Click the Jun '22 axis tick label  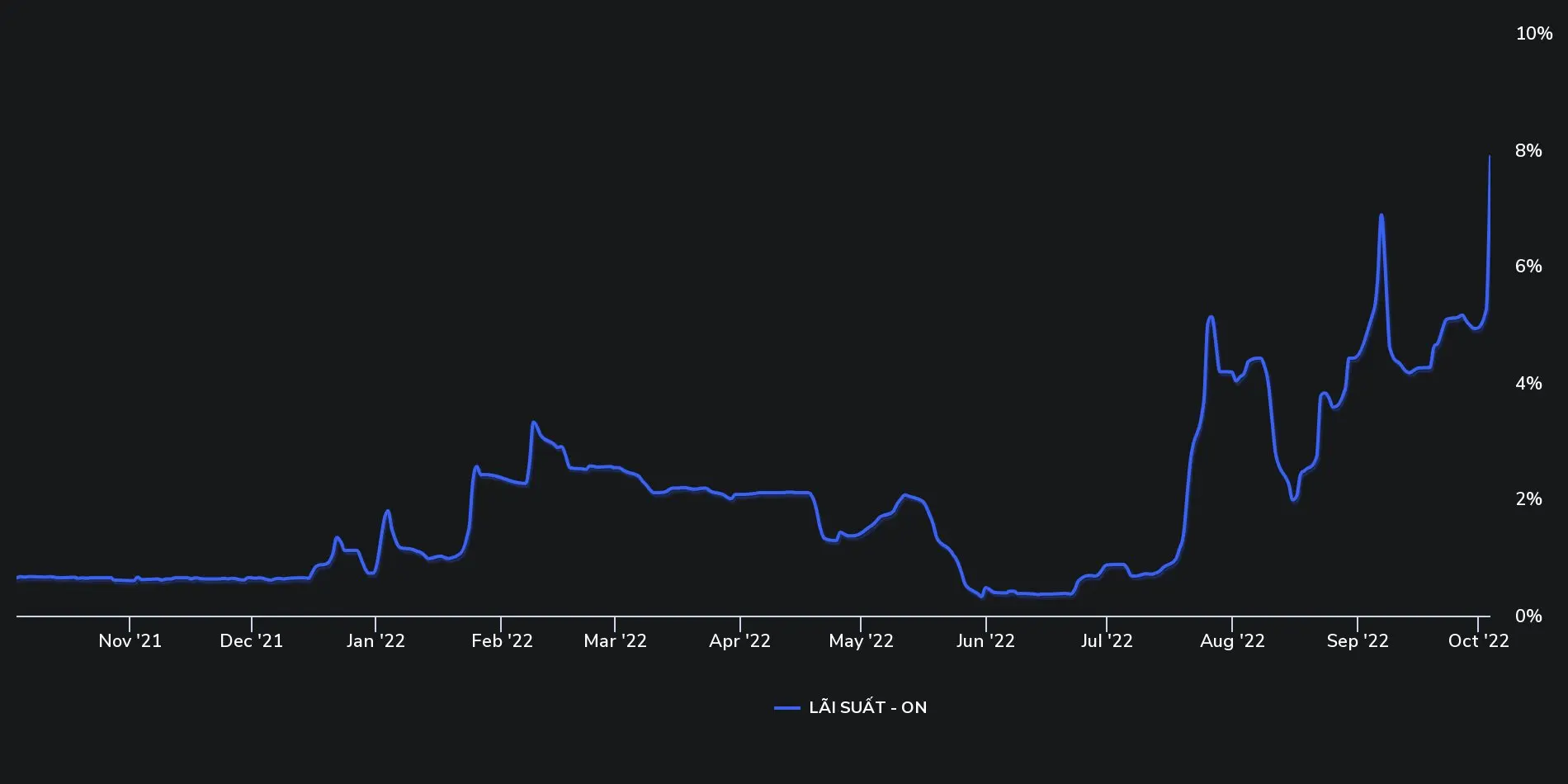(985, 641)
